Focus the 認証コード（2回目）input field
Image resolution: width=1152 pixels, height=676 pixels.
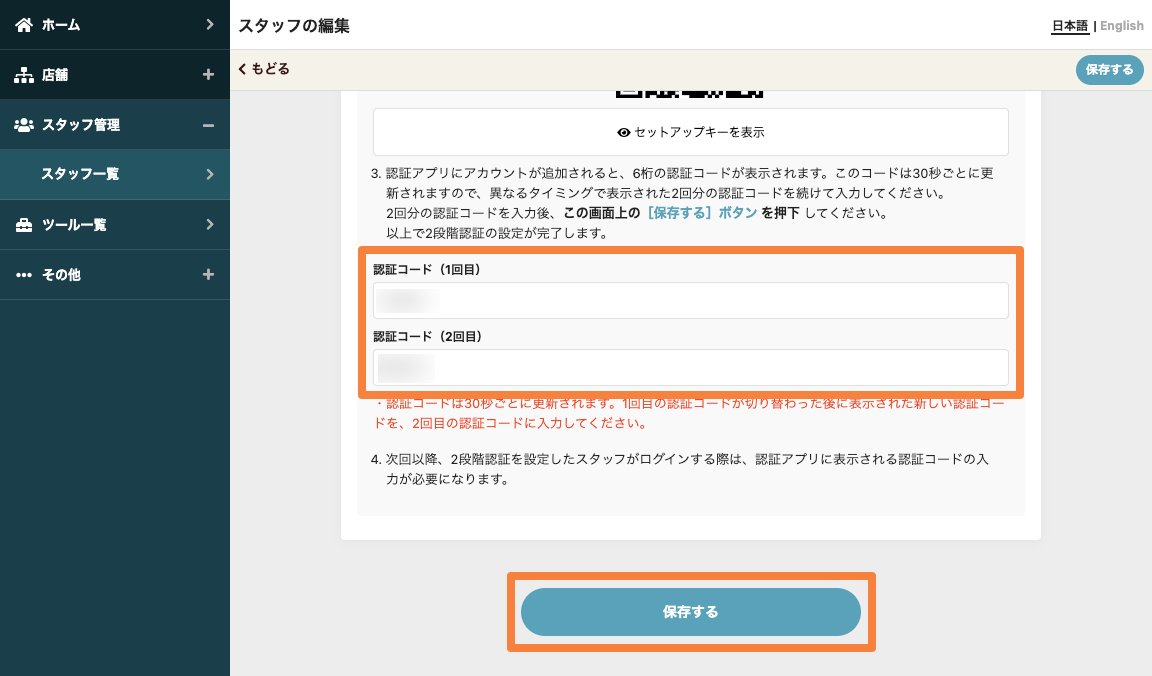pos(690,368)
